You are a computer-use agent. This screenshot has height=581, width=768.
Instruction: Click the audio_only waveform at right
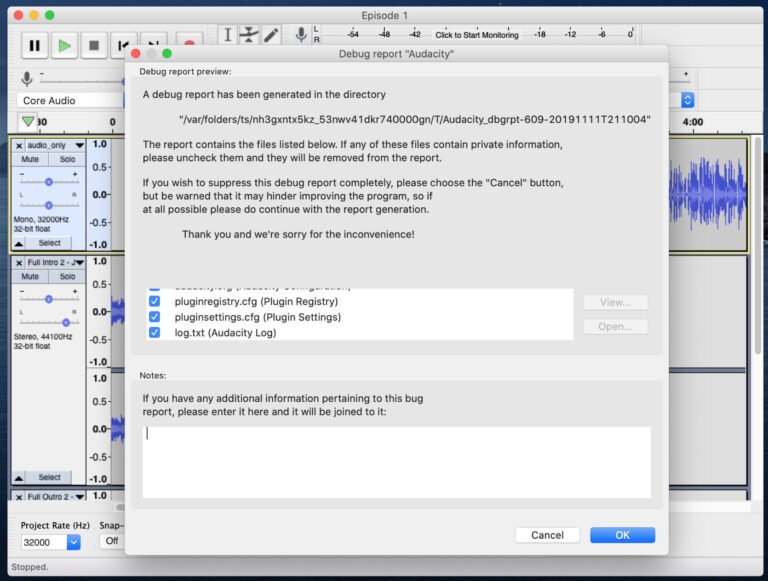[x=708, y=194]
